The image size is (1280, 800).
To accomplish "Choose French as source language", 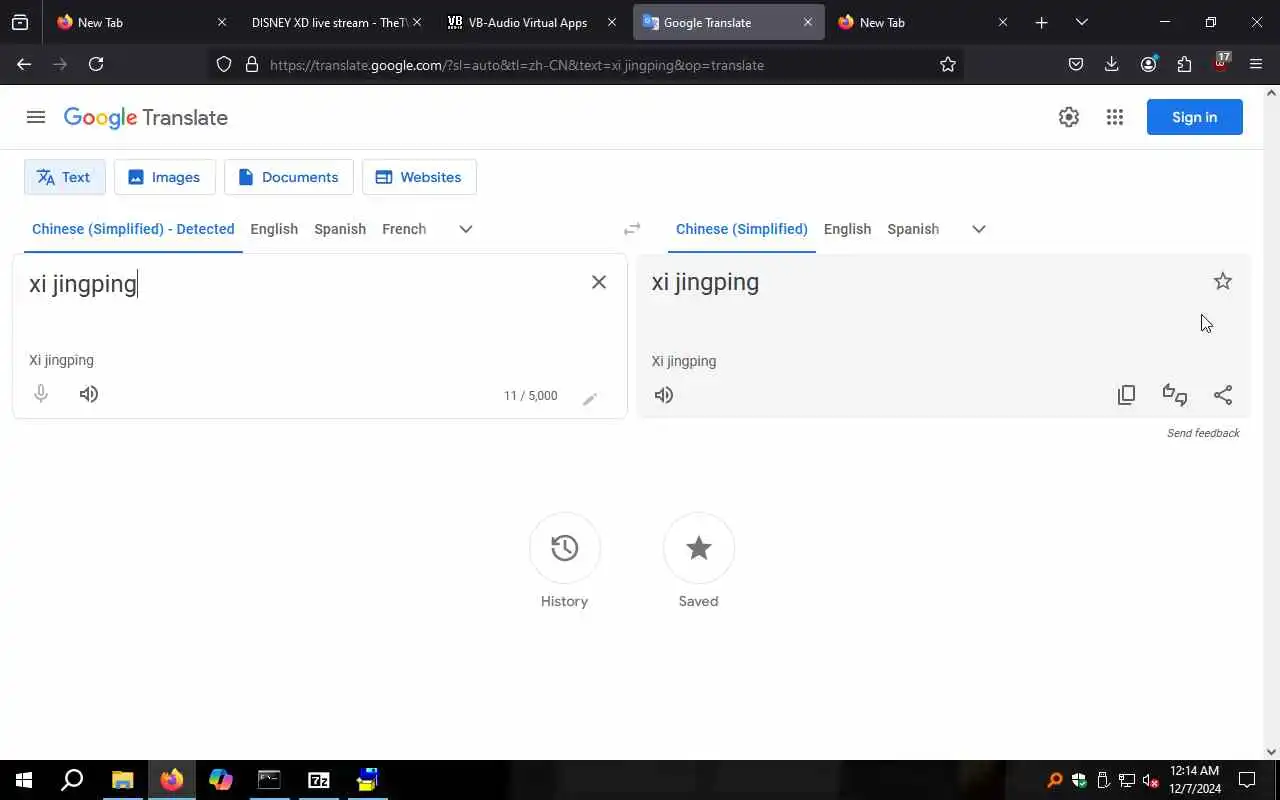I will pyautogui.click(x=404, y=229).
